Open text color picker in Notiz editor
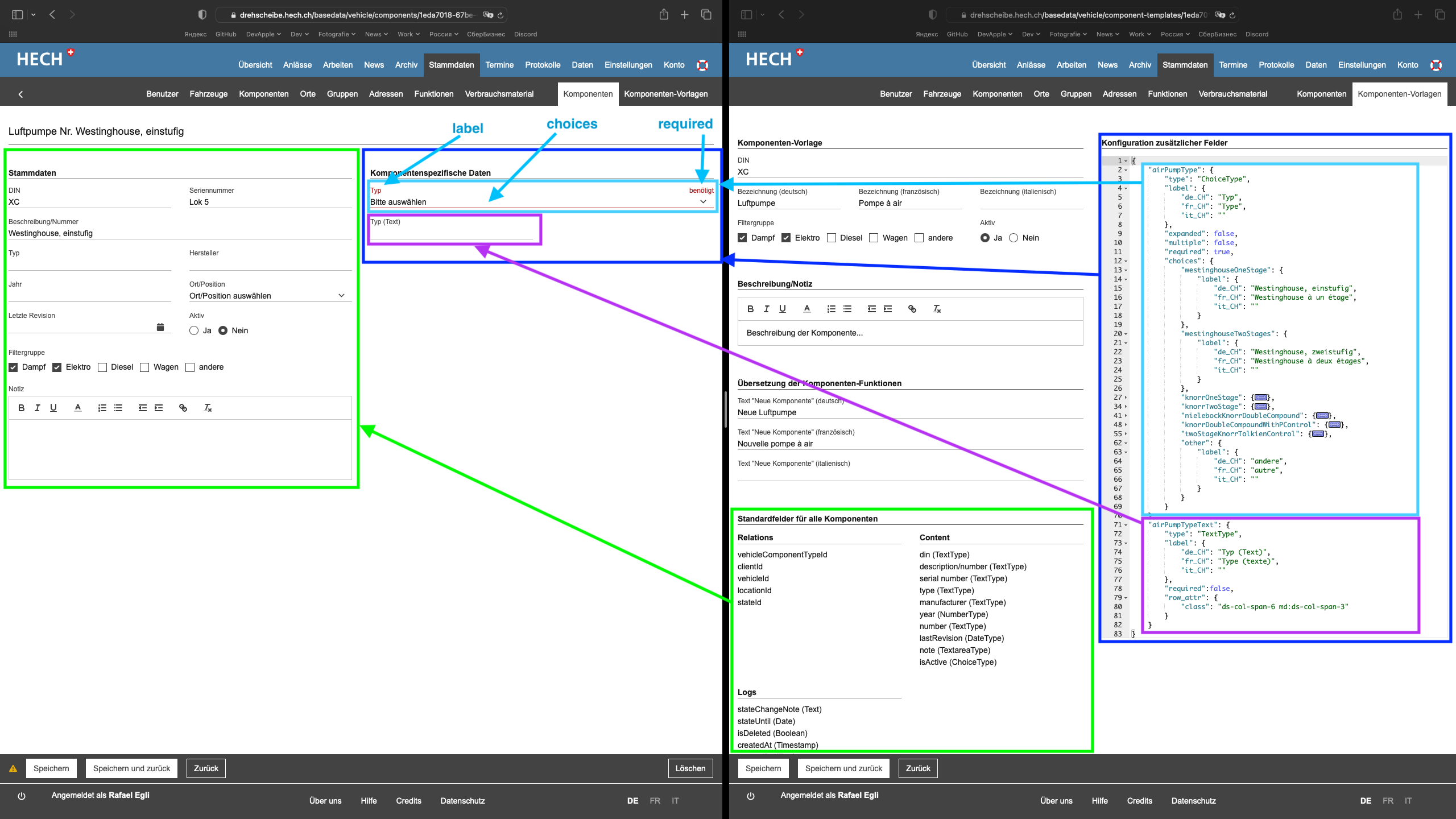 (x=78, y=408)
